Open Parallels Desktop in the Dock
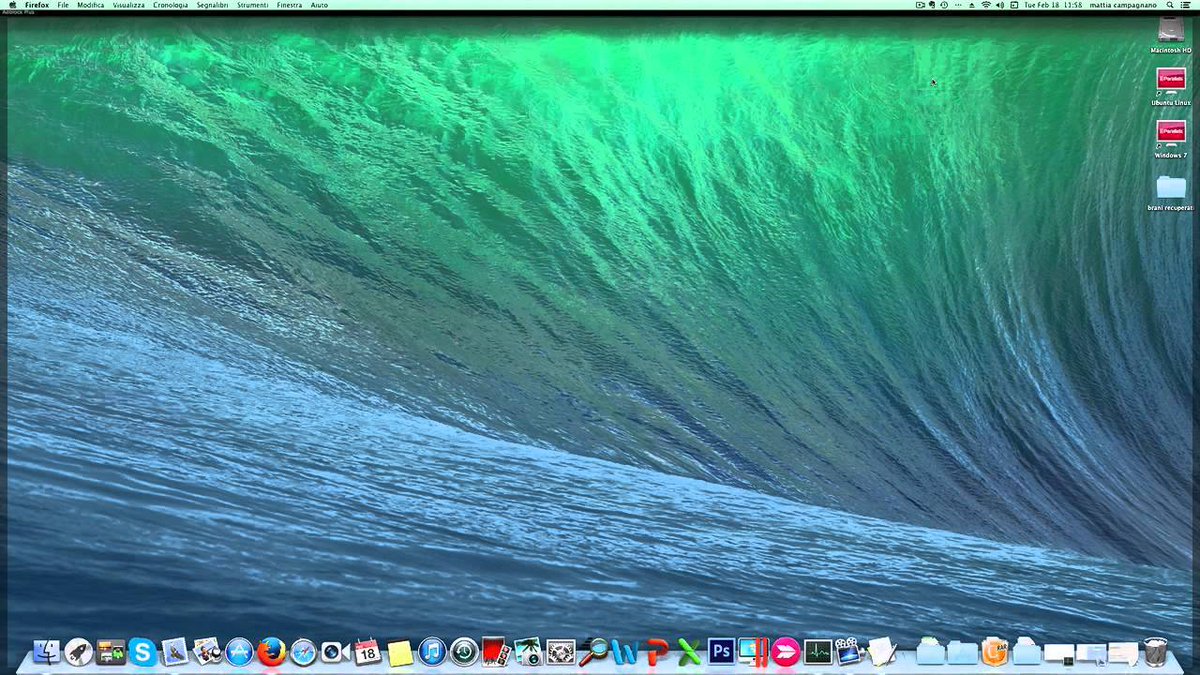Image resolution: width=1200 pixels, height=675 pixels. (x=753, y=653)
